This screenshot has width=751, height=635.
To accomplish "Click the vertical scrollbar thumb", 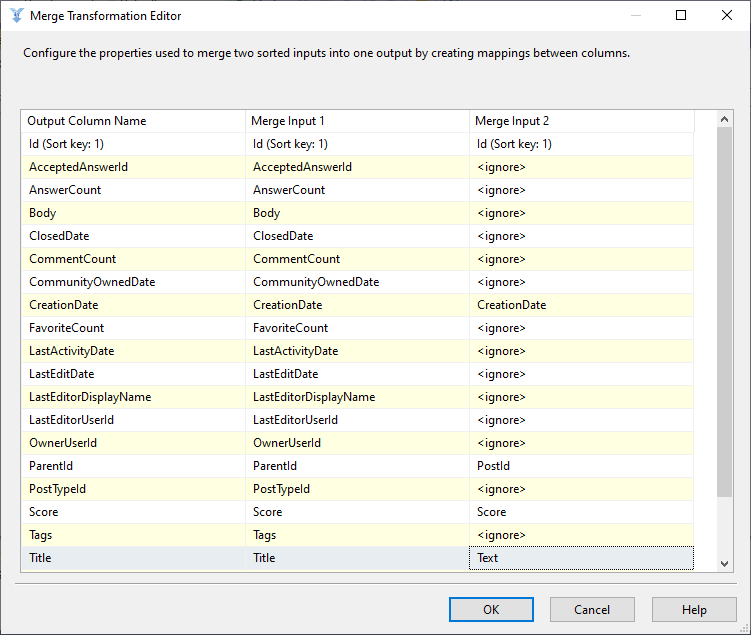I will 725,310.
